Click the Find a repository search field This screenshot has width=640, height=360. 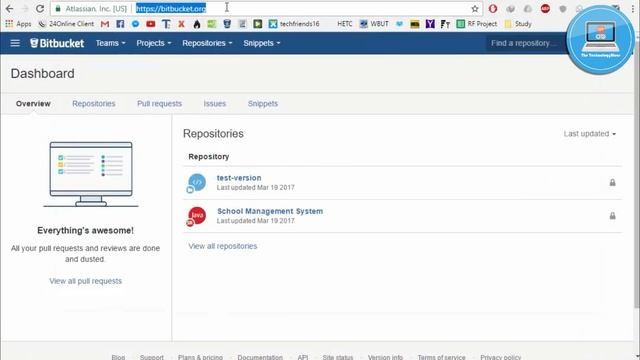(527, 43)
